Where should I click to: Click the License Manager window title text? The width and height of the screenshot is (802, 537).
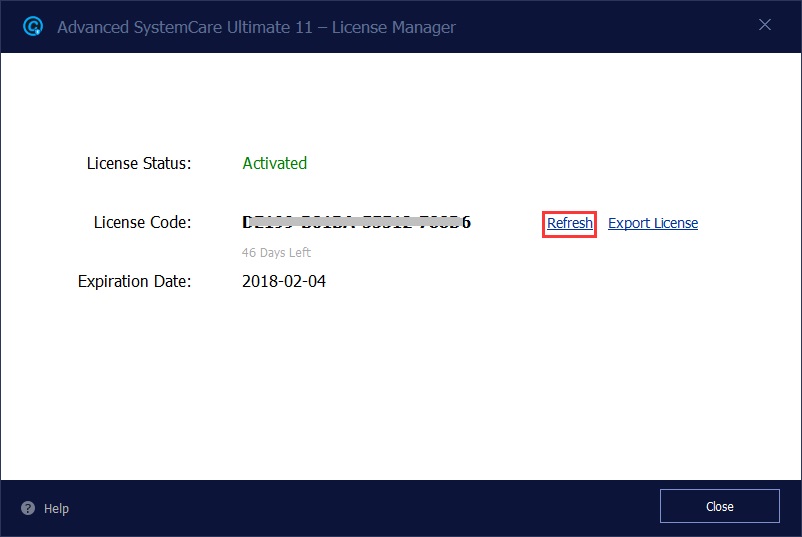256,27
